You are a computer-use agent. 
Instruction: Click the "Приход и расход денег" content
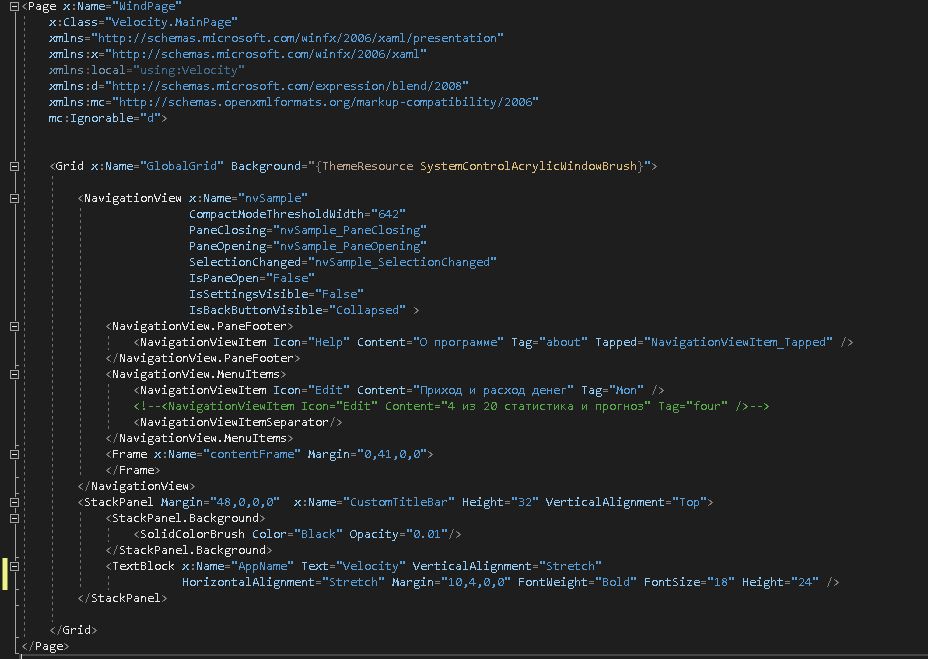(493, 390)
